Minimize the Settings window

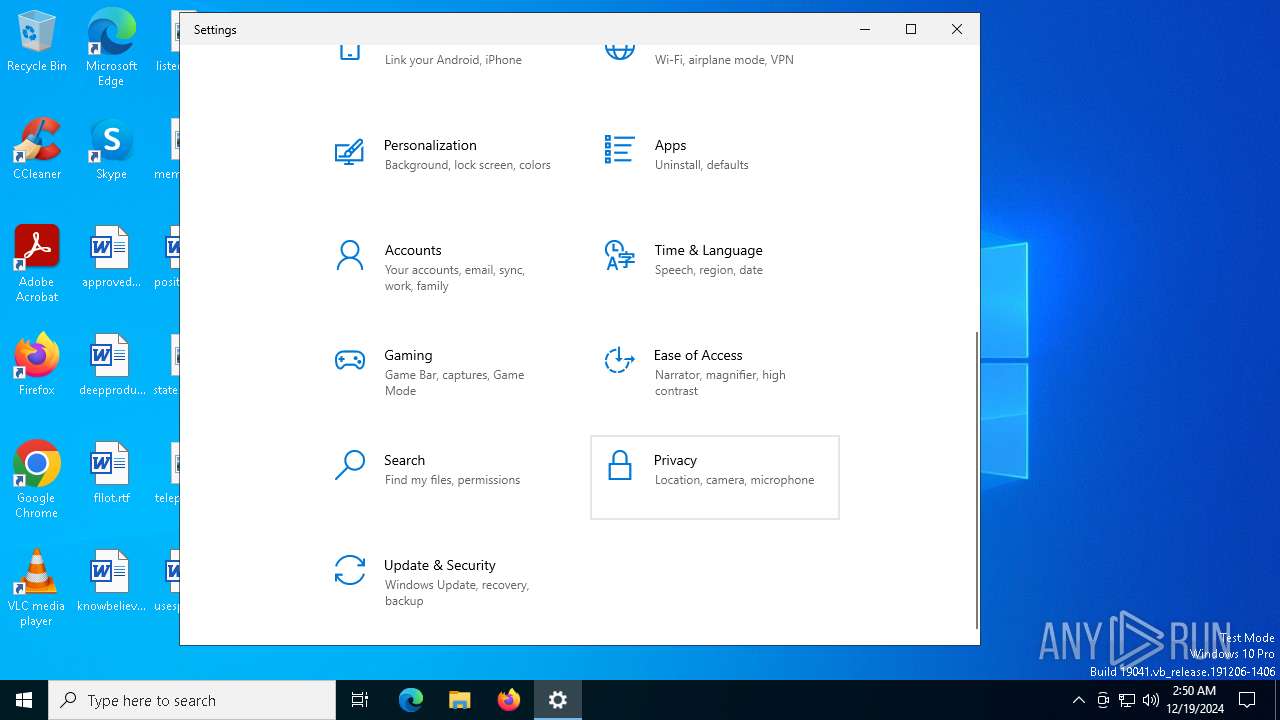point(865,29)
